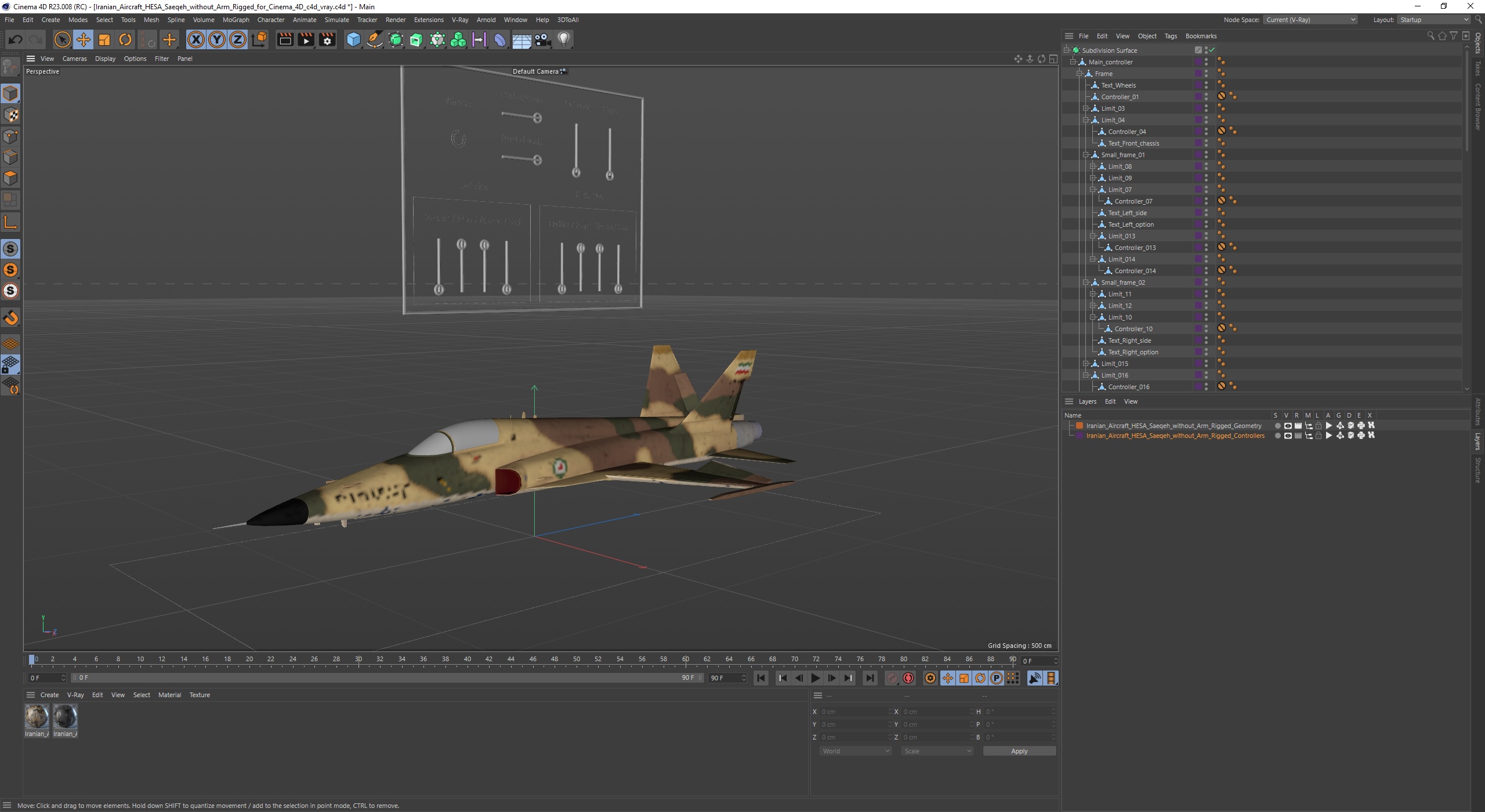
Task: Toggle Z axis lock
Action: point(238,39)
